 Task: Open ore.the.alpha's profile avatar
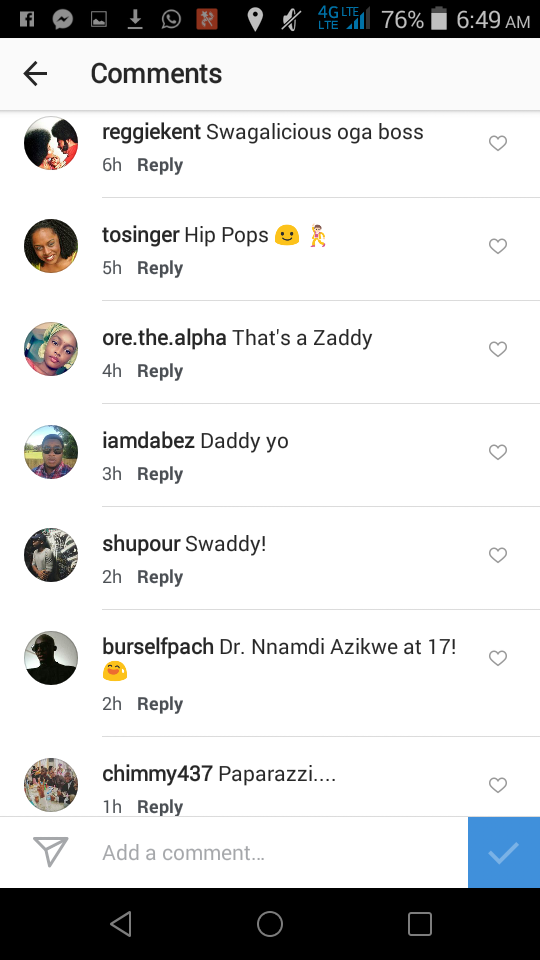51,348
